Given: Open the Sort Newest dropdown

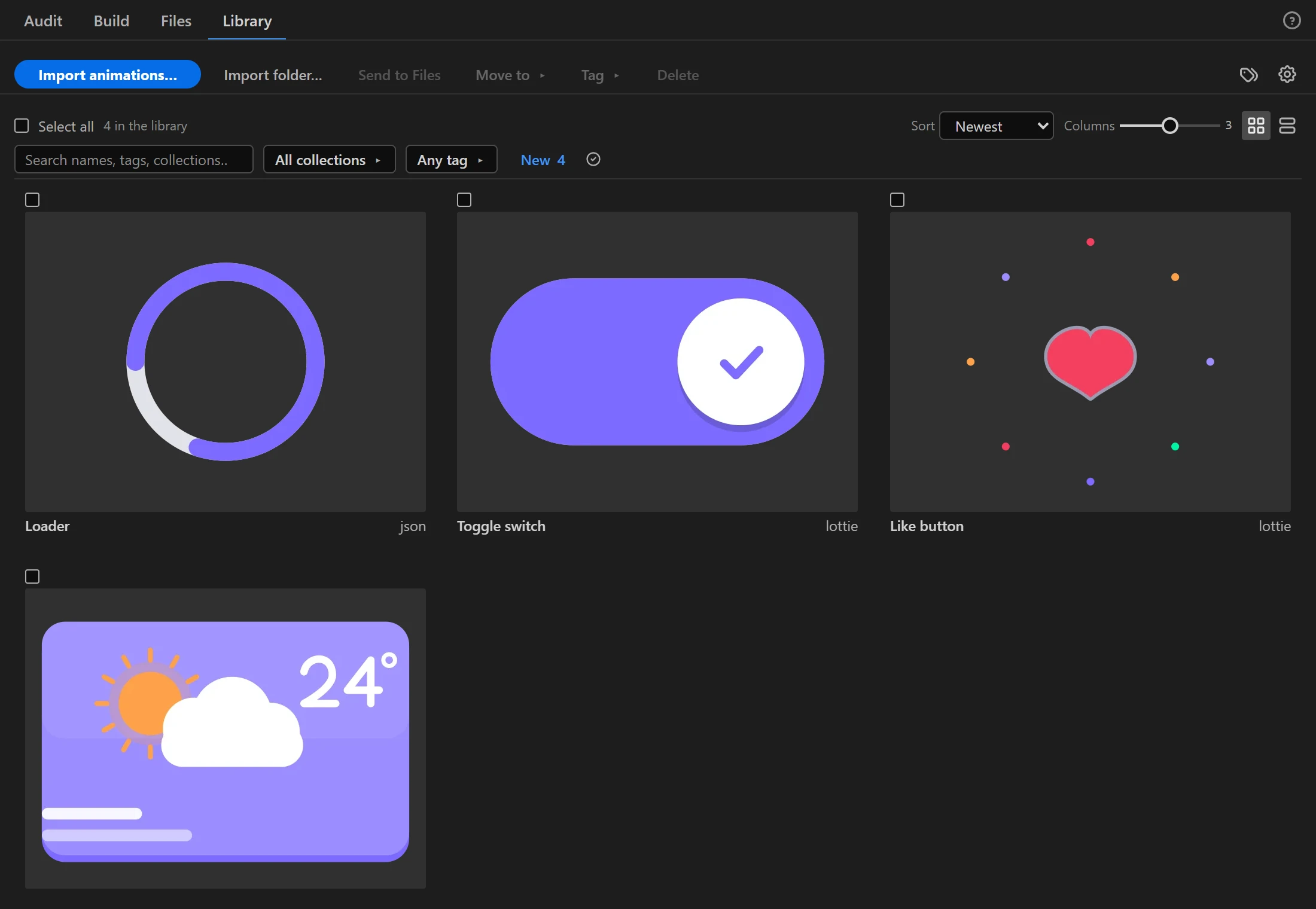Looking at the screenshot, I should tap(997, 126).
